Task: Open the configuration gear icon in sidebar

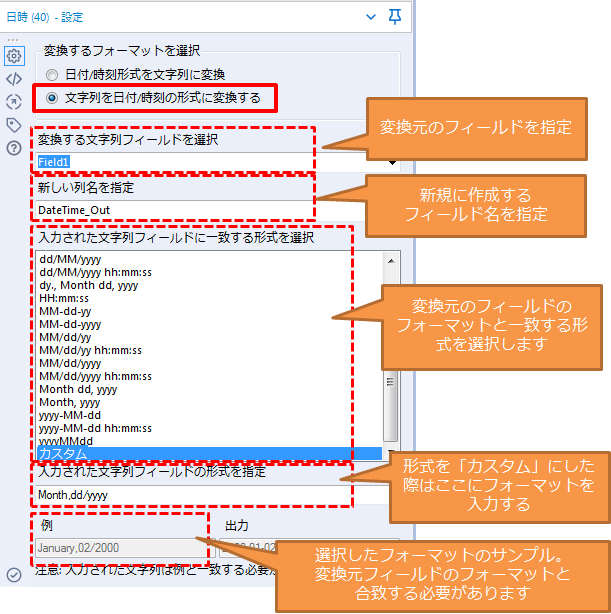Action: tap(13, 55)
